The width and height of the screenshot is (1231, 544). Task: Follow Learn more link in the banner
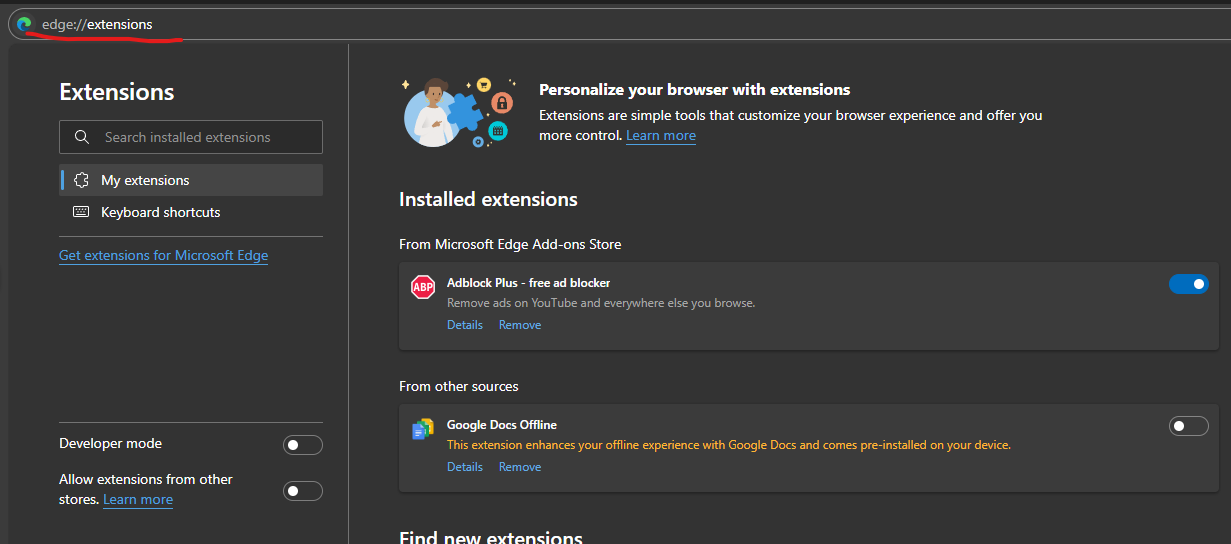click(x=660, y=136)
